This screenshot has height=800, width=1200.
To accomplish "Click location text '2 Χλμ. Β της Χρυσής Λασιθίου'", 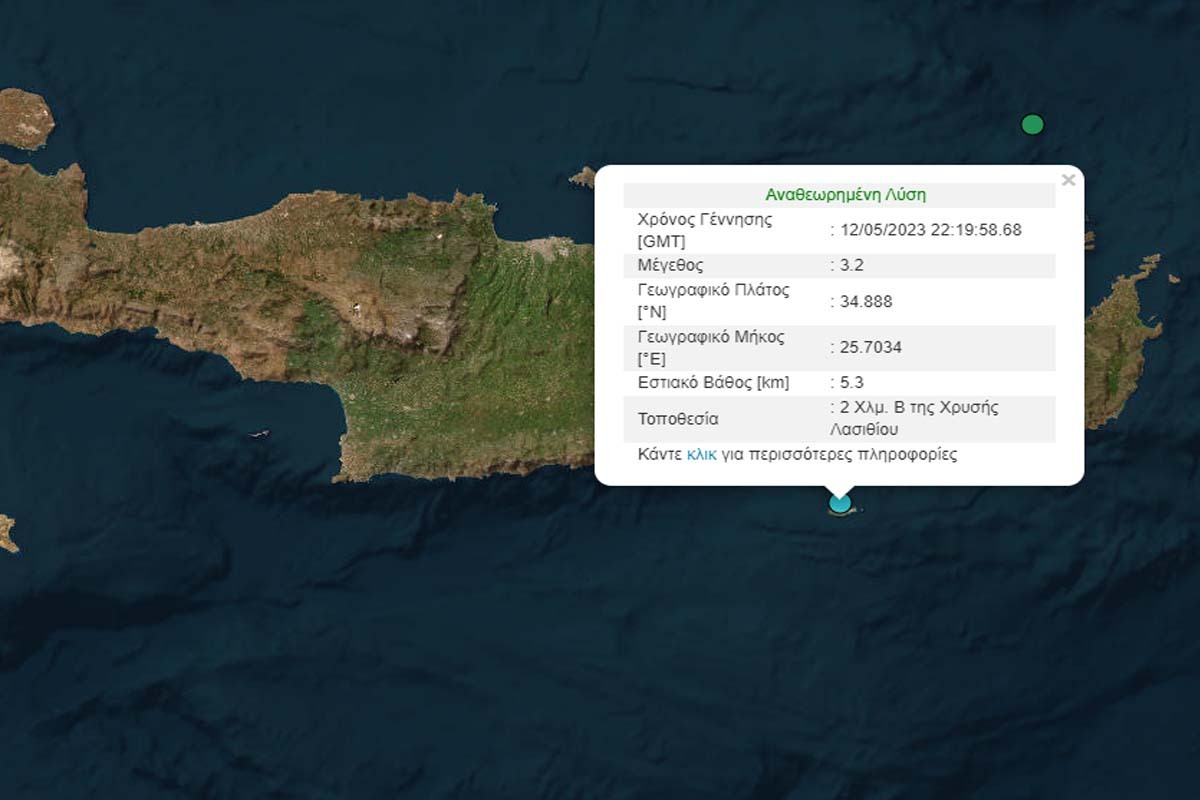I will pyautogui.click(x=914, y=418).
